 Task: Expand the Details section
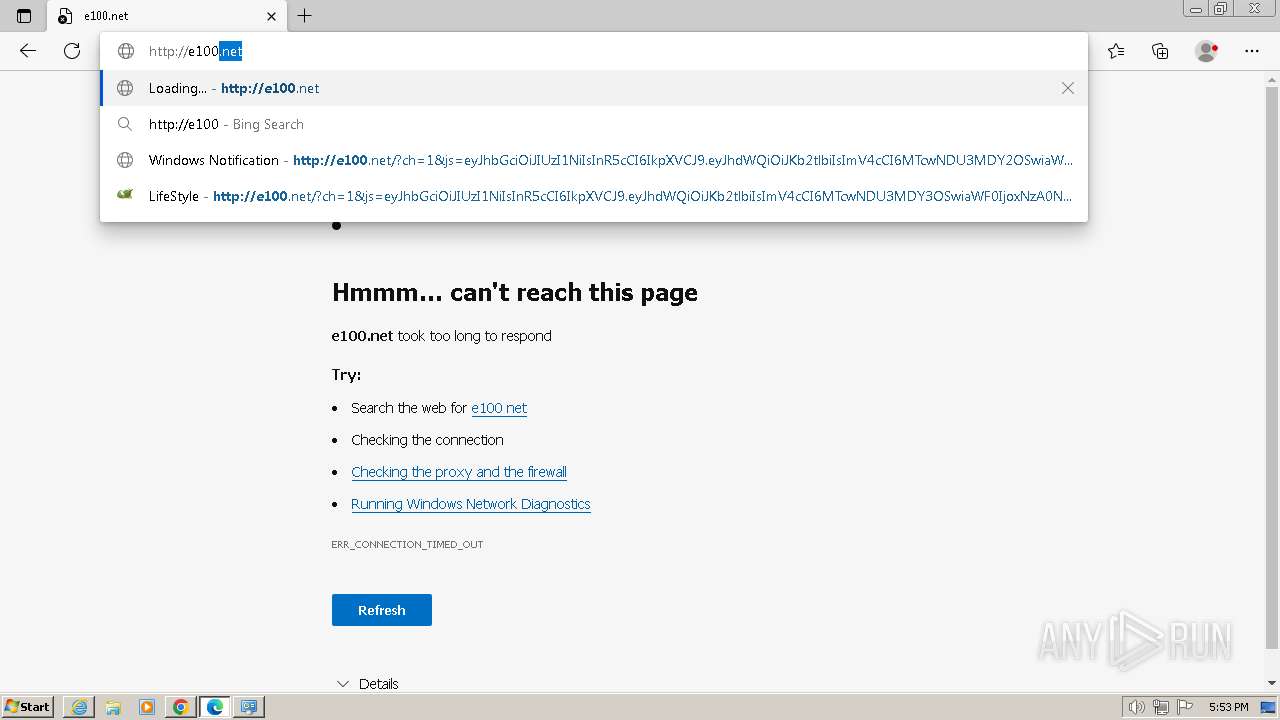pos(367,684)
